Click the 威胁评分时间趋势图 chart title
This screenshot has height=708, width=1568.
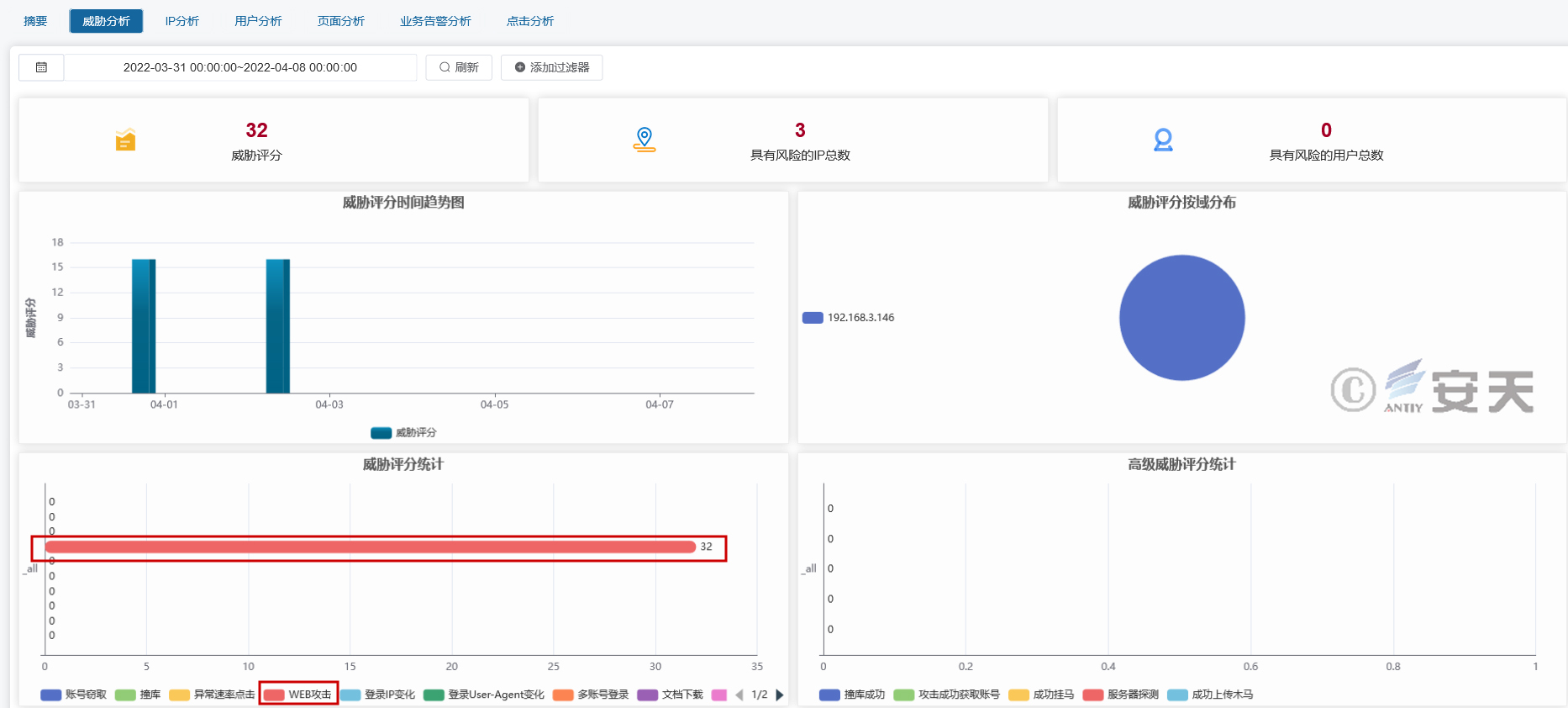pos(403,203)
